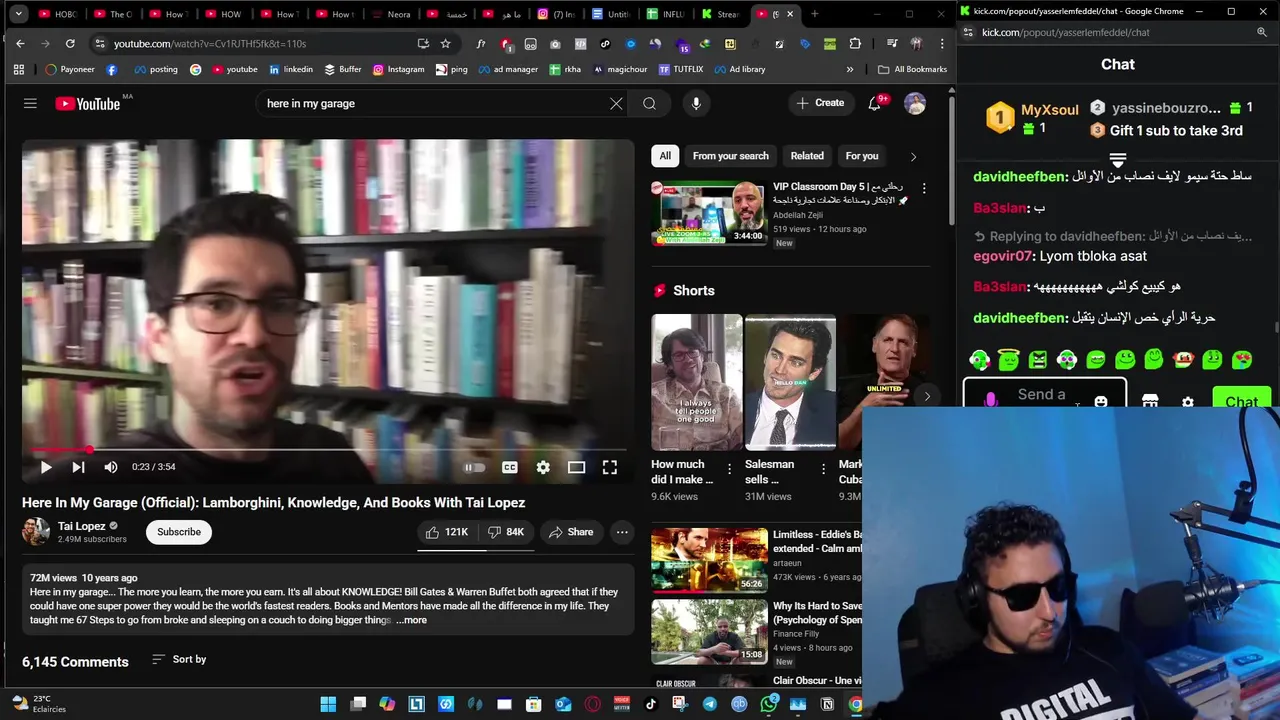Enter full screen on the video player
Image resolution: width=1280 pixels, height=720 pixels.
click(x=610, y=467)
